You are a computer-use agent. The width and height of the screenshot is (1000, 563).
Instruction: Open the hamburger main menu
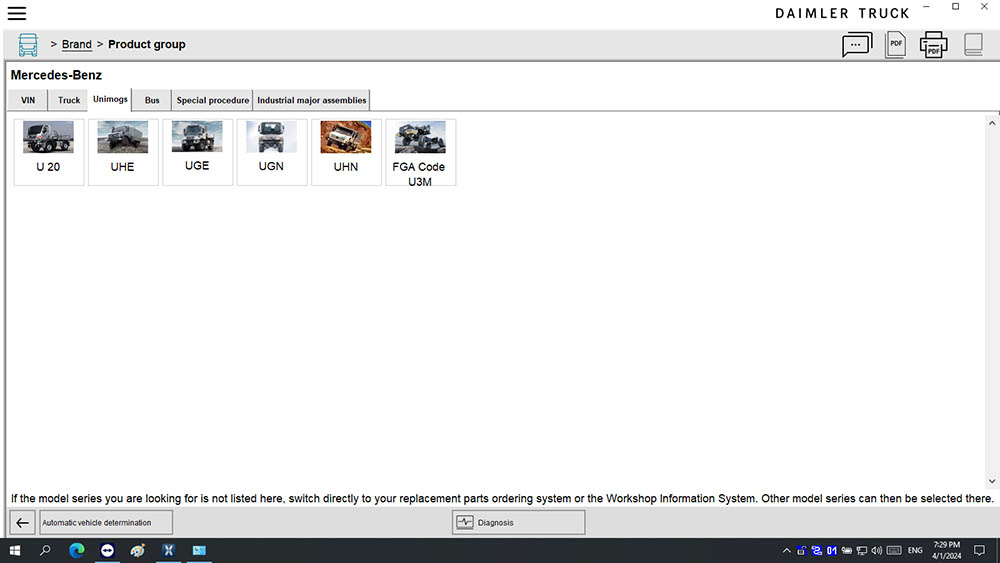tap(17, 13)
